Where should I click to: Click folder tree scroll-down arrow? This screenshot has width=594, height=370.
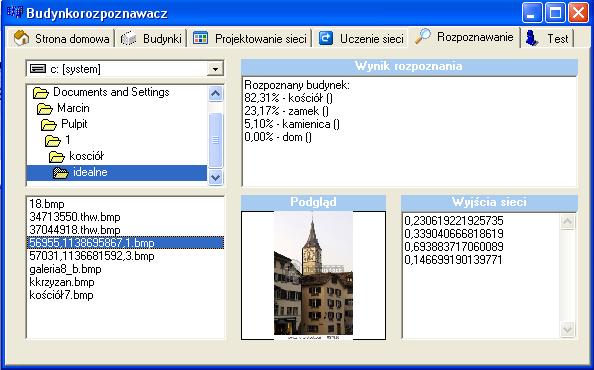point(215,177)
